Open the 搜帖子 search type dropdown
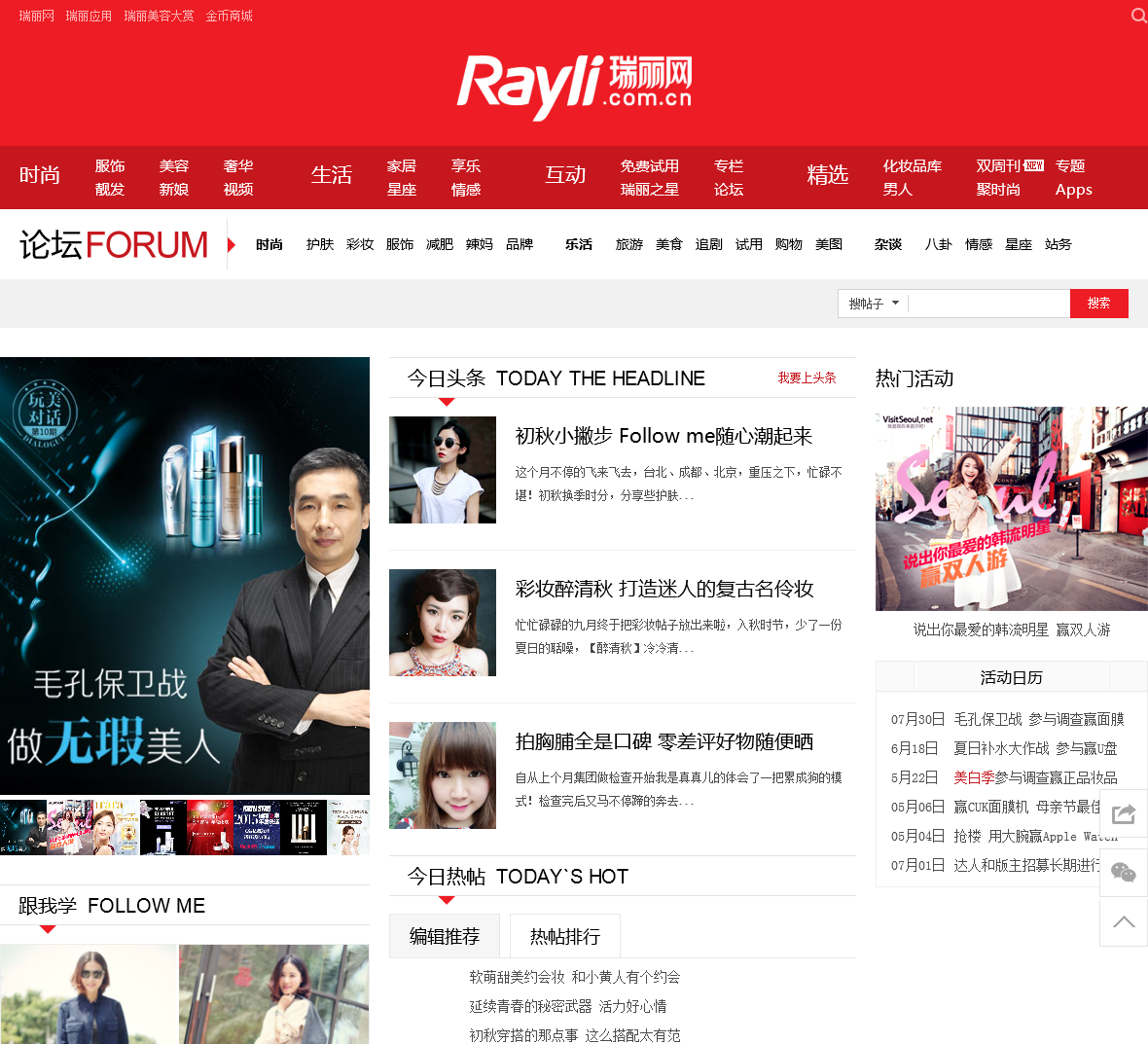Screen dimensions: 1148x1044 coord(874,304)
